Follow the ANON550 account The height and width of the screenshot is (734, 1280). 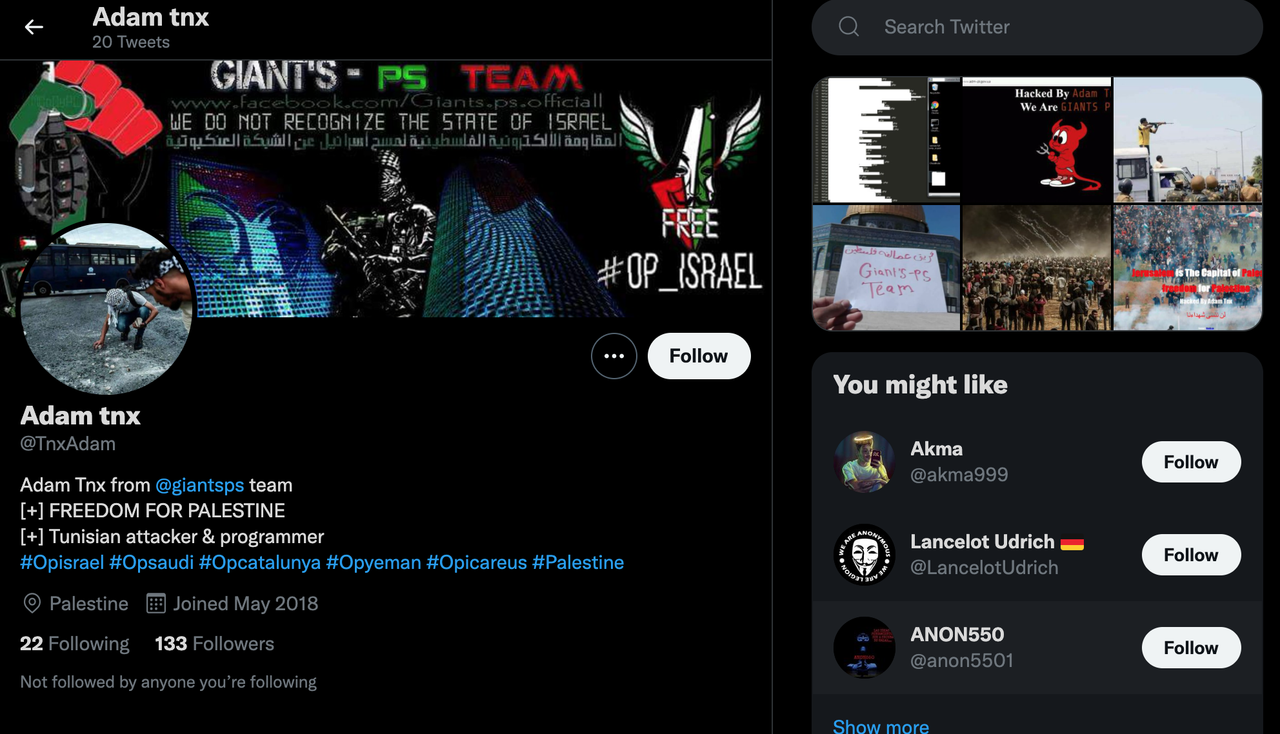click(x=1191, y=648)
